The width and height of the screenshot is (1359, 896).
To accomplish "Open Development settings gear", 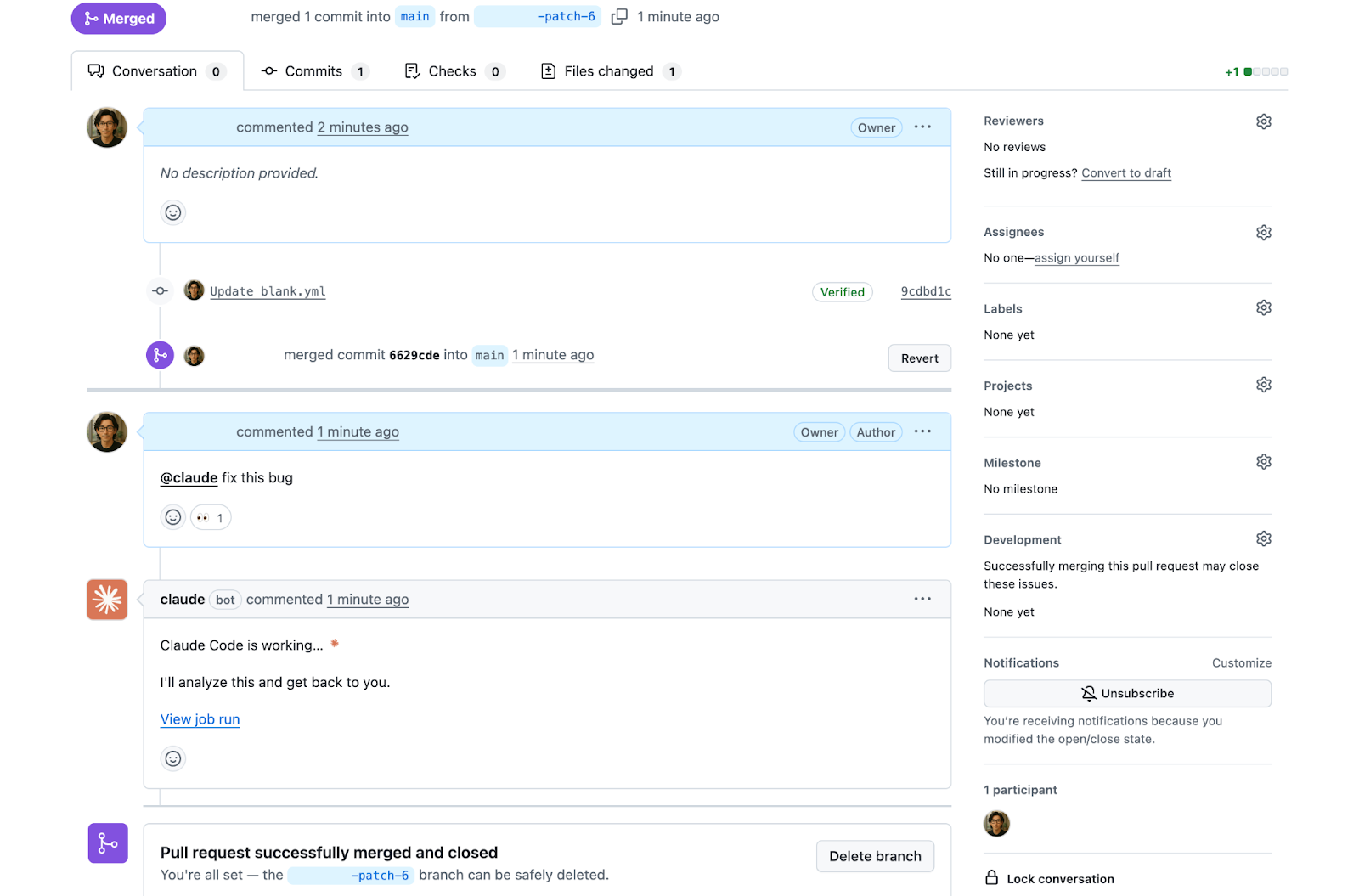I will 1263,539.
